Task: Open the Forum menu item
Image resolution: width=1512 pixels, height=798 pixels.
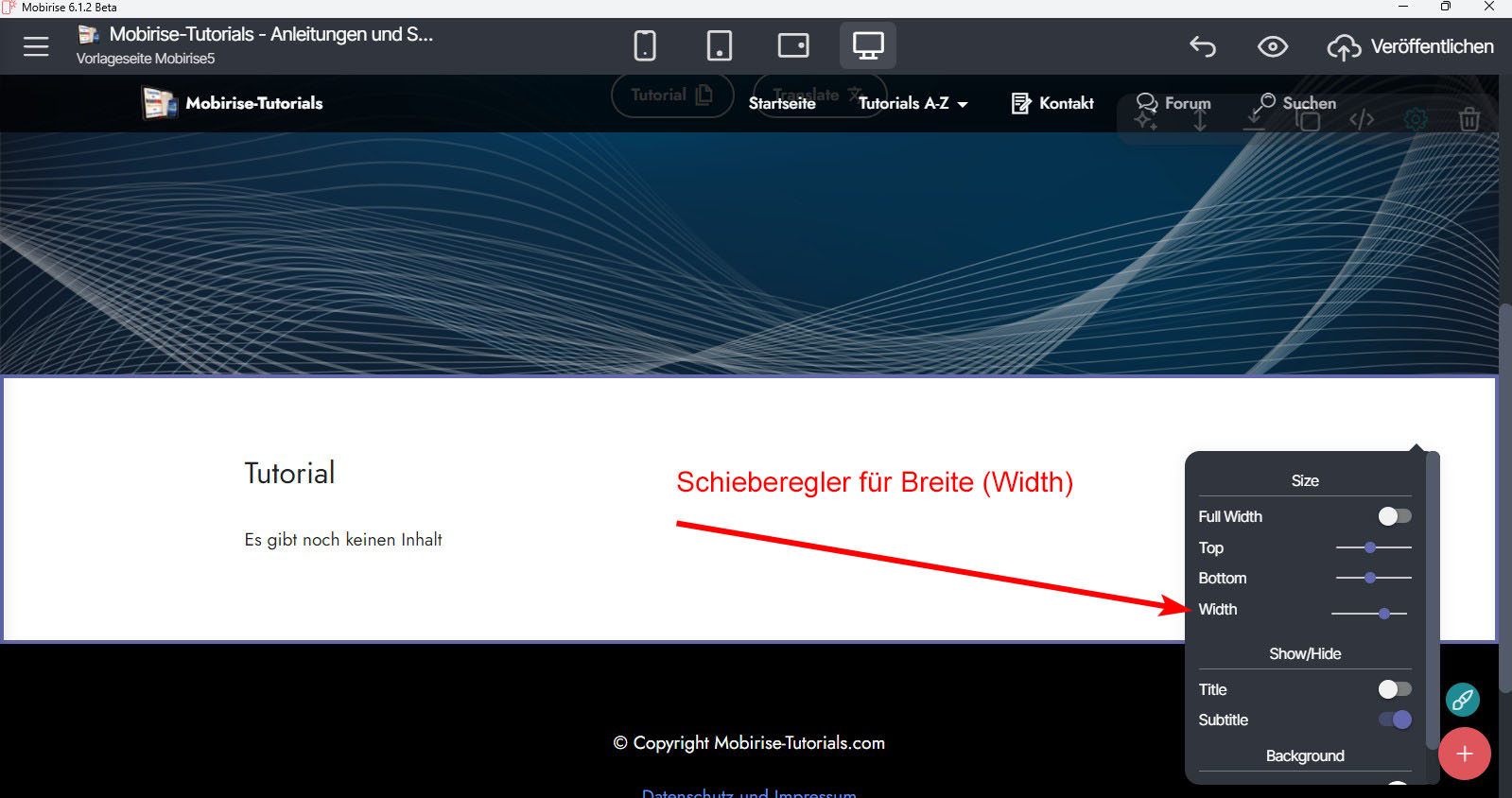Action: pyautogui.click(x=1173, y=103)
